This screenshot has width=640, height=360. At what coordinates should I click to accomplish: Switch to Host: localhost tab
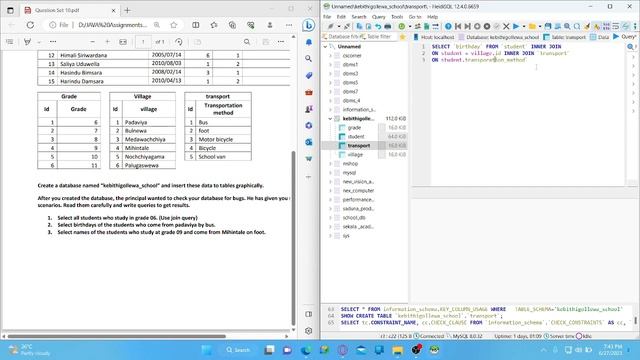[x=433, y=37]
